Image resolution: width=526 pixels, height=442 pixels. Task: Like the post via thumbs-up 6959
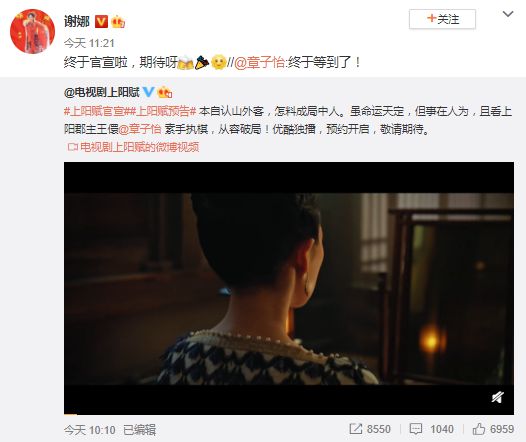click(x=493, y=429)
